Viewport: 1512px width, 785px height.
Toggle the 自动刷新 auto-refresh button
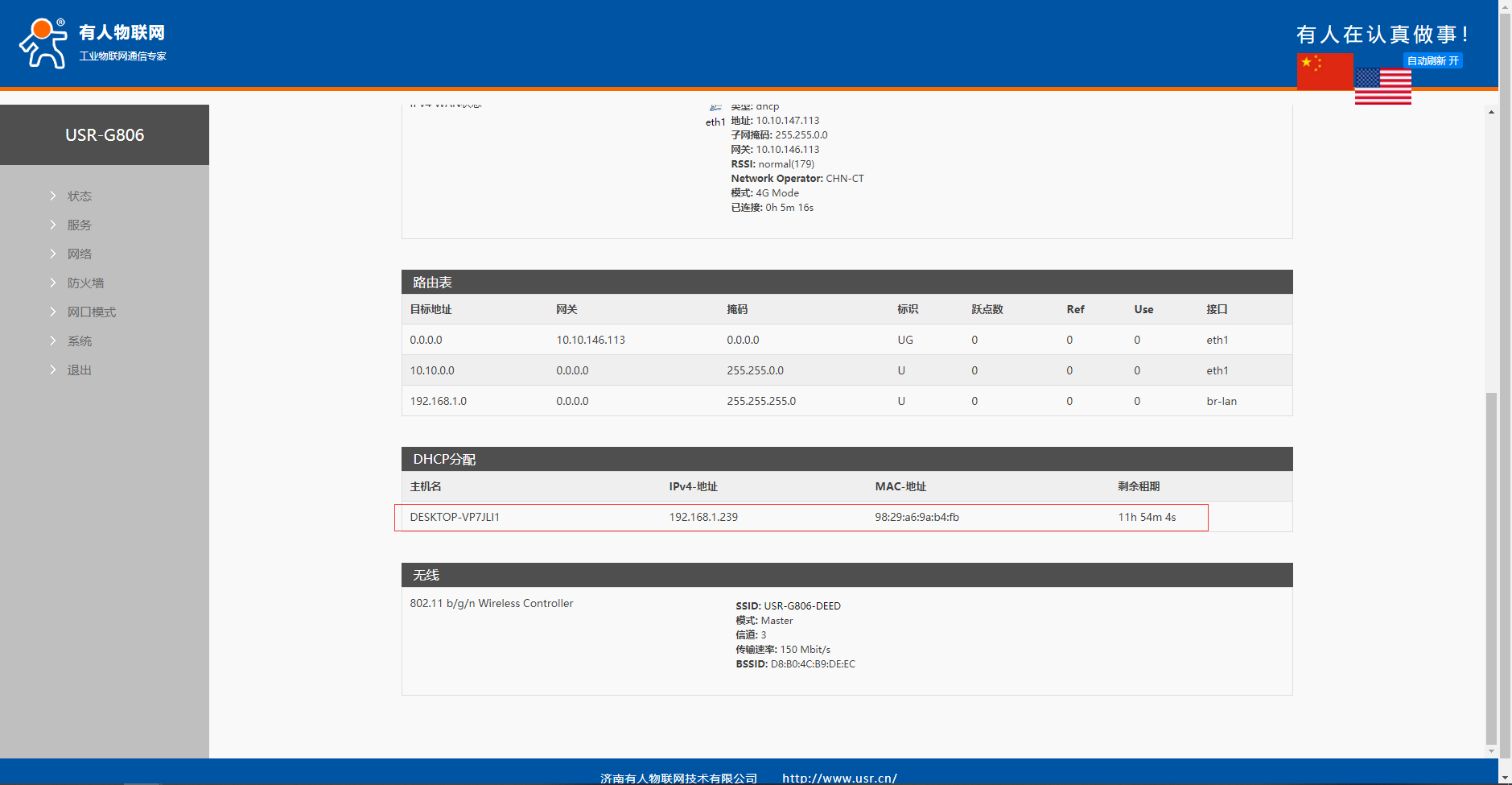[1432, 60]
